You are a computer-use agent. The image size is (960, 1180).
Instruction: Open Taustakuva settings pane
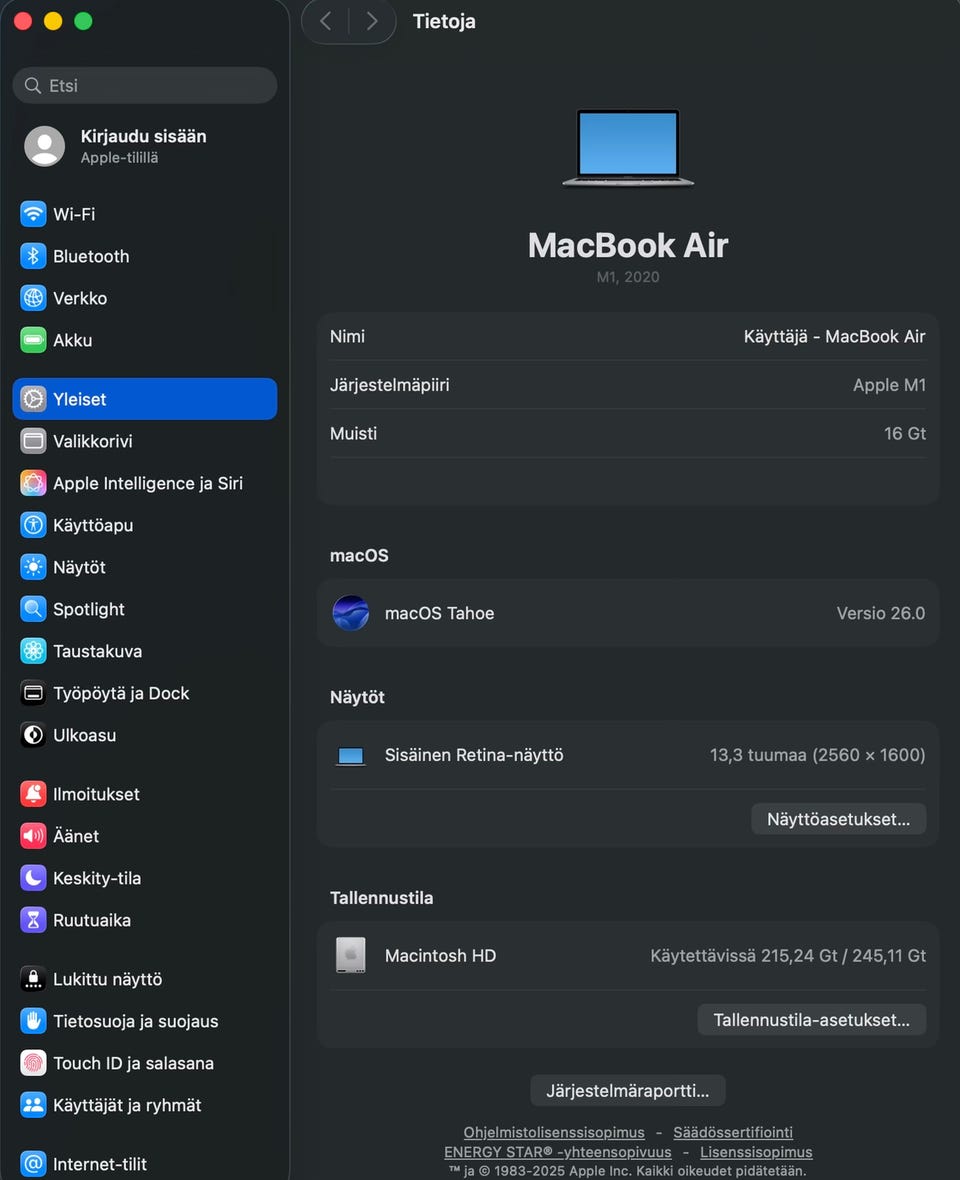[x=144, y=651]
